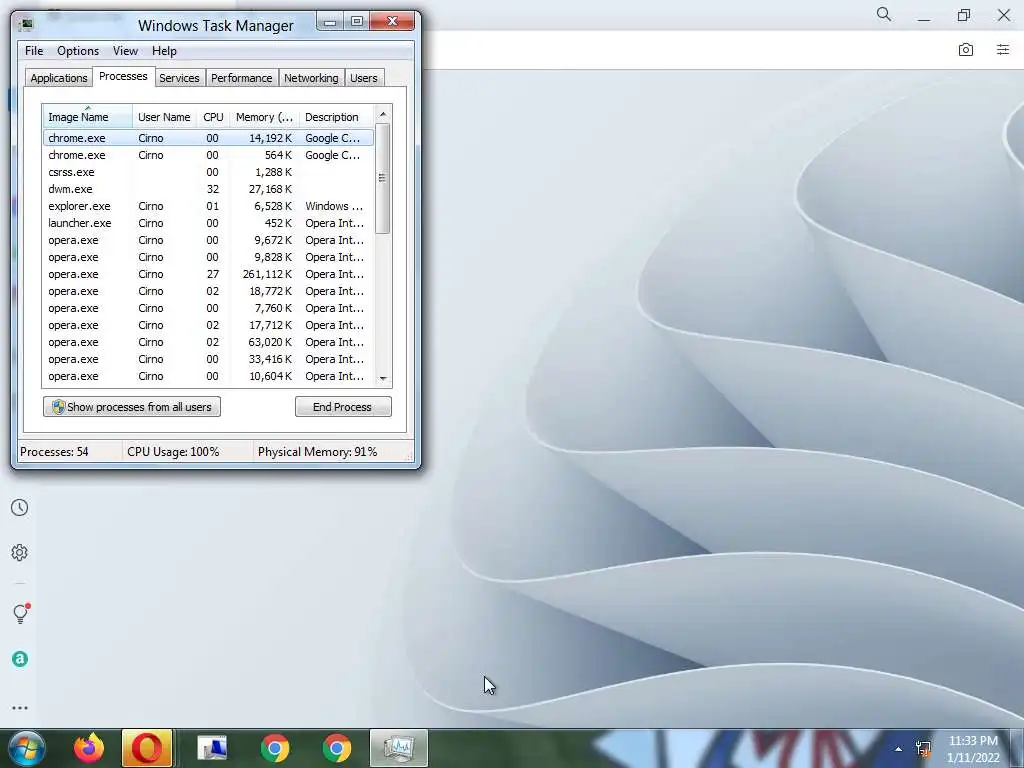This screenshot has width=1024, height=768.
Task: Open the Help menu
Action: click(165, 51)
